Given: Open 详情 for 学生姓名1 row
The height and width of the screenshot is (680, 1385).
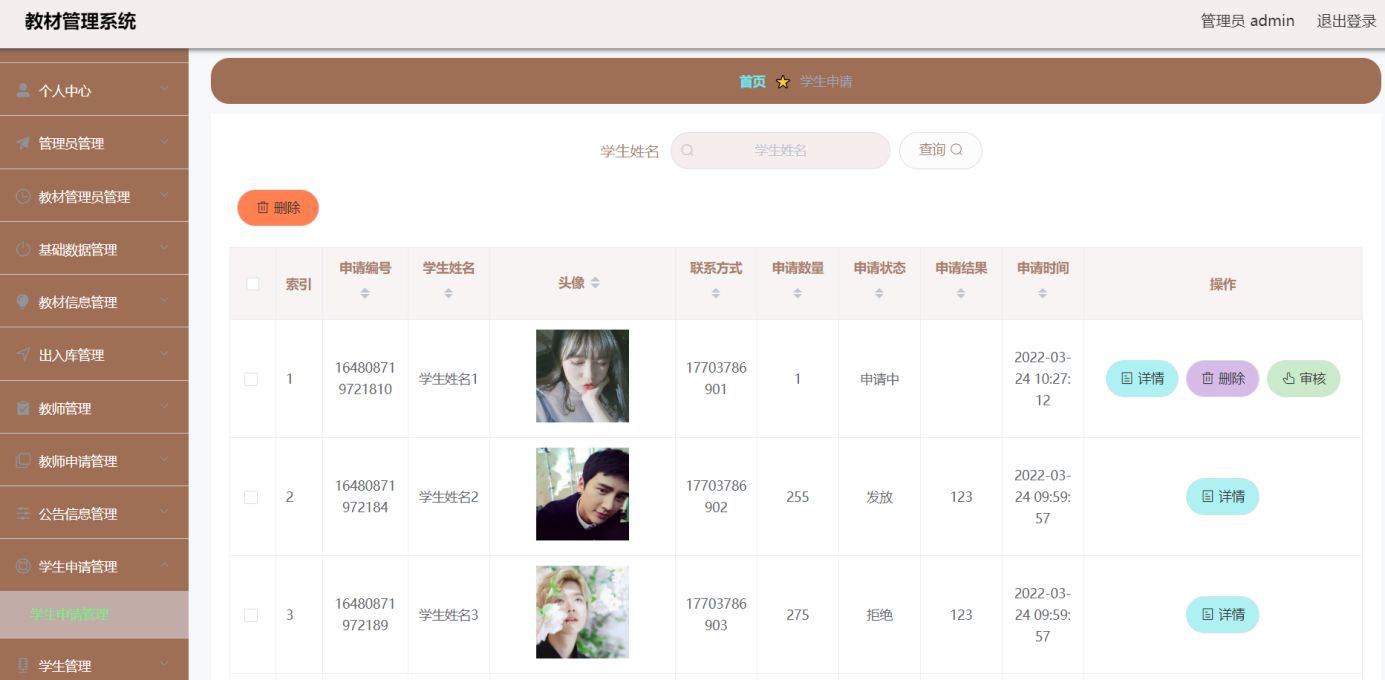Looking at the screenshot, I should 1142,379.
